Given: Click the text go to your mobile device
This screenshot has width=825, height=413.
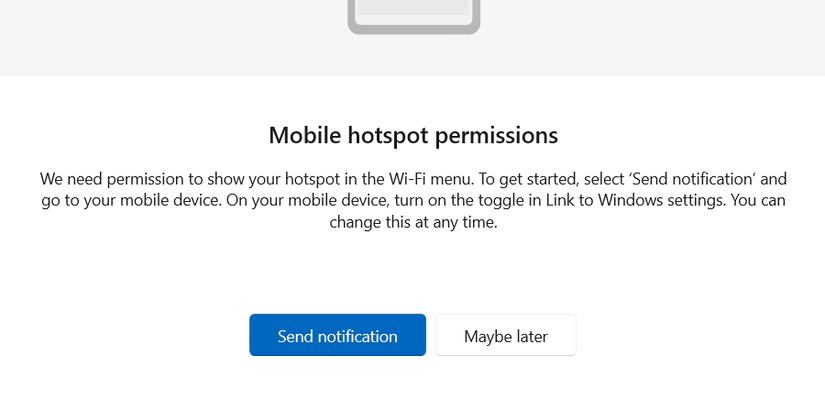Looking at the screenshot, I should click(132, 200).
